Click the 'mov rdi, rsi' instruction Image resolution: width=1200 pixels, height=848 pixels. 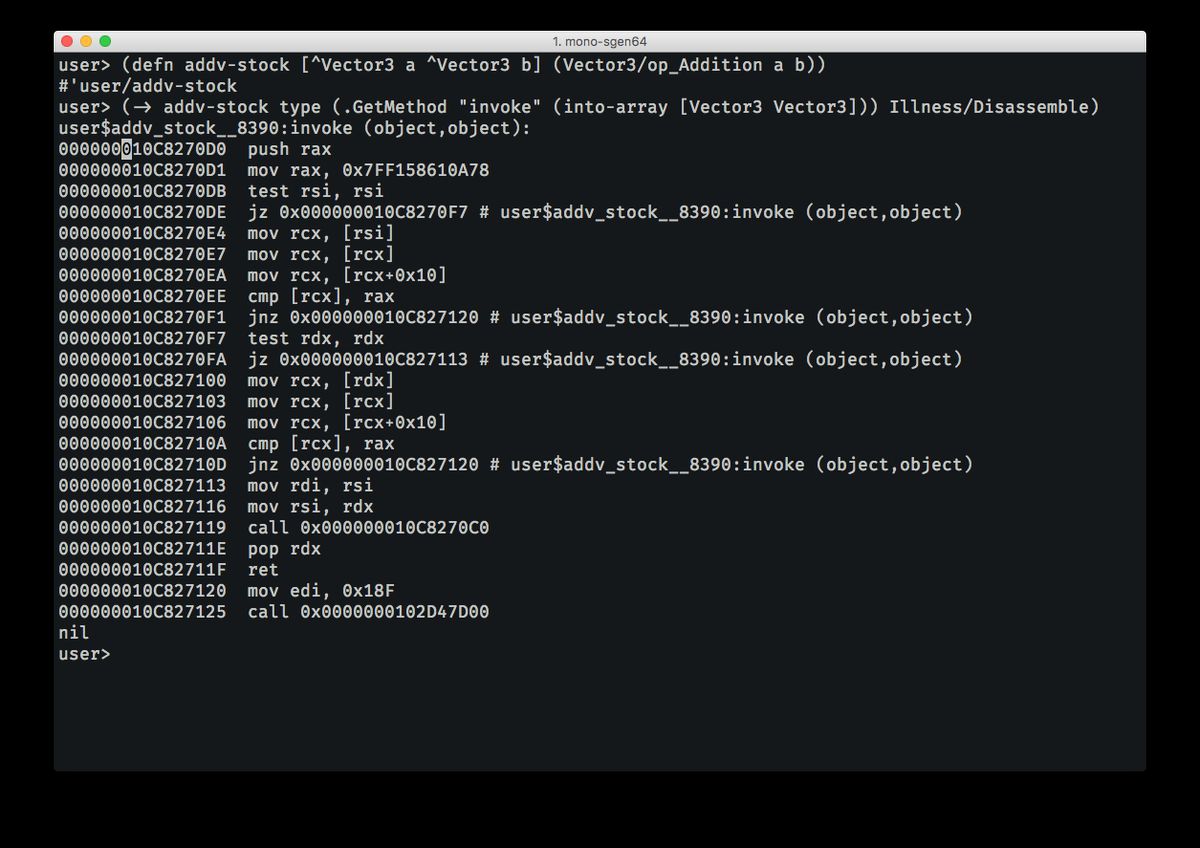point(310,486)
